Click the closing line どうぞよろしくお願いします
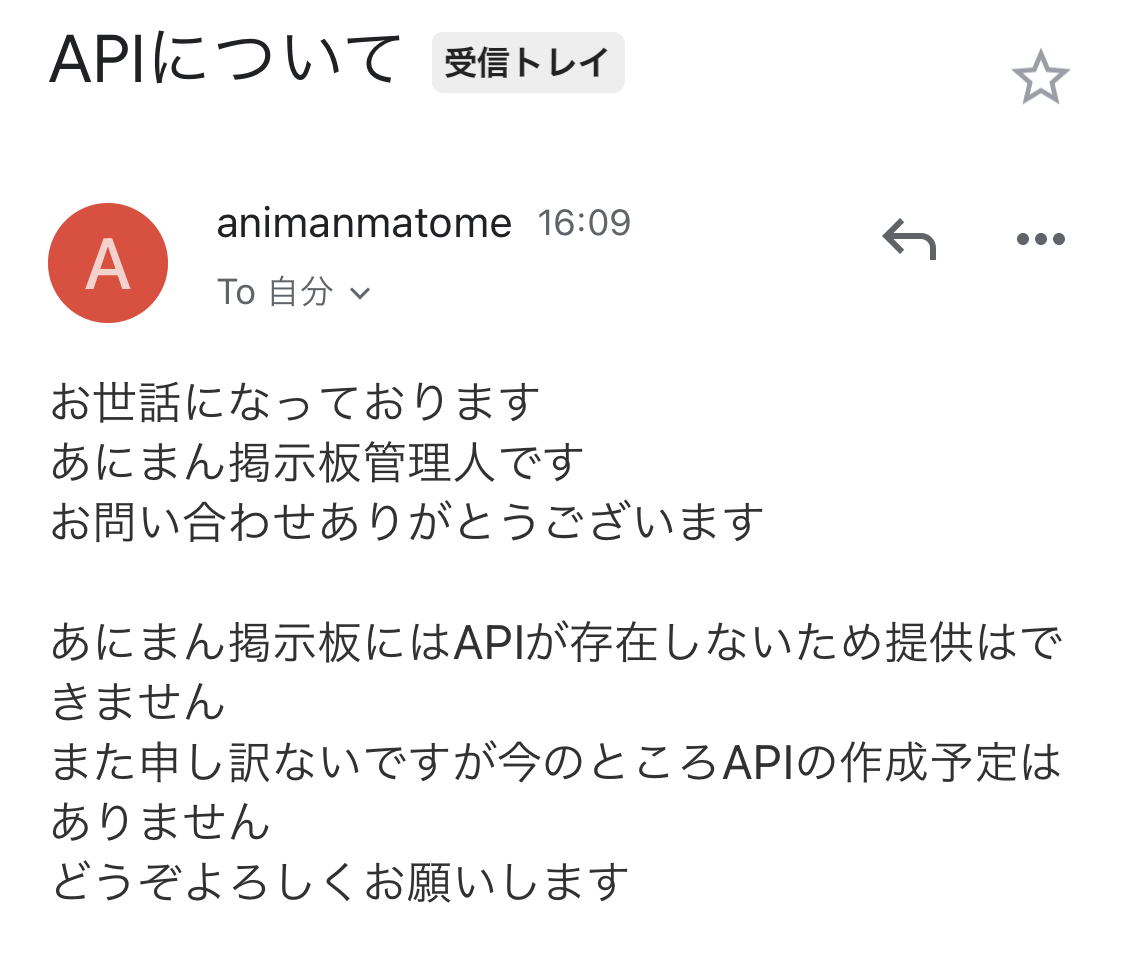 pos(340,883)
